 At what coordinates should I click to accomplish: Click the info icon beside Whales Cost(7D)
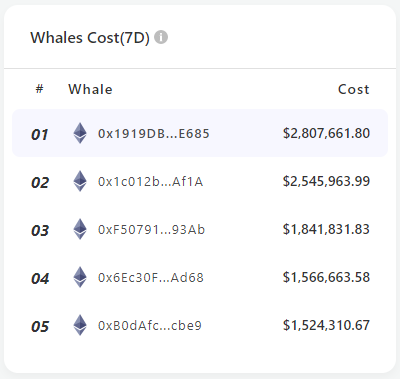(x=161, y=37)
